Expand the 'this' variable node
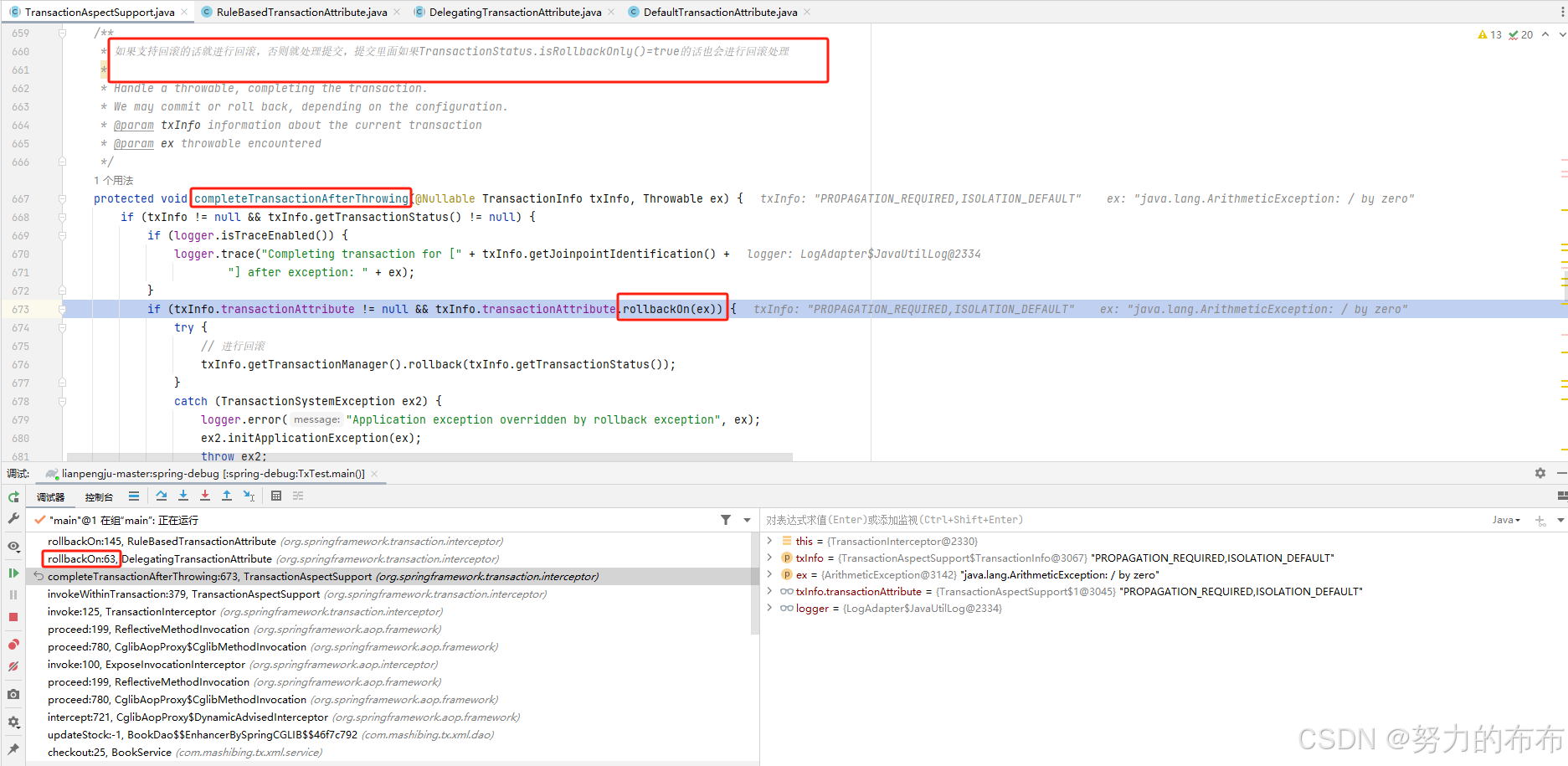Image resolution: width=1568 pixels, height=766 pixels. (x=769, y=541)
